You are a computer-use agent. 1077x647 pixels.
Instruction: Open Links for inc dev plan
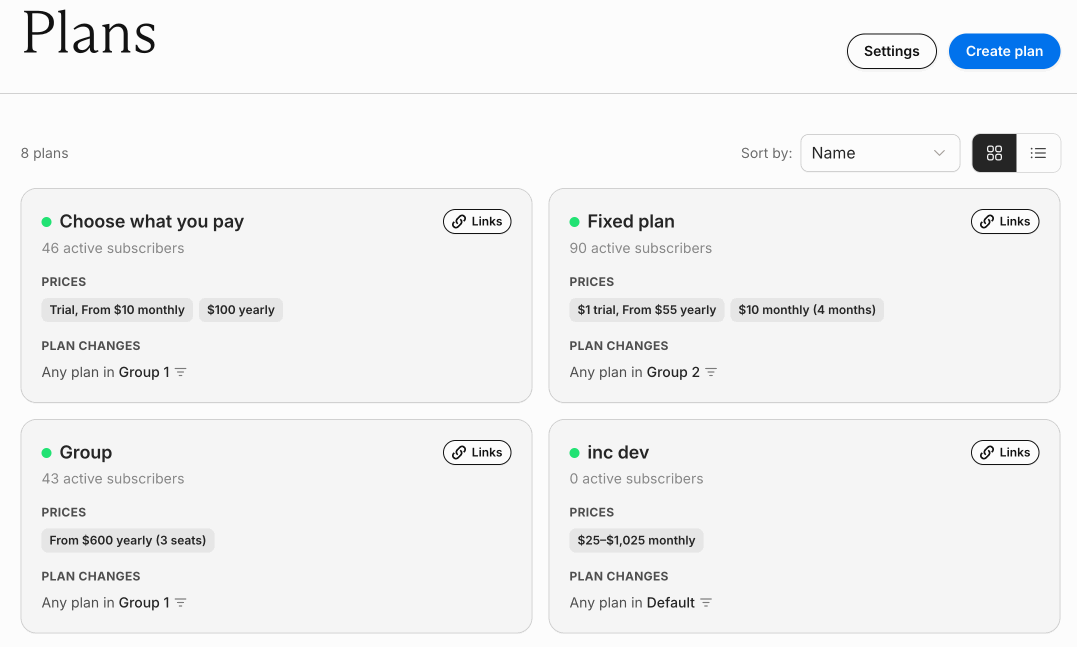[1005, 452]
